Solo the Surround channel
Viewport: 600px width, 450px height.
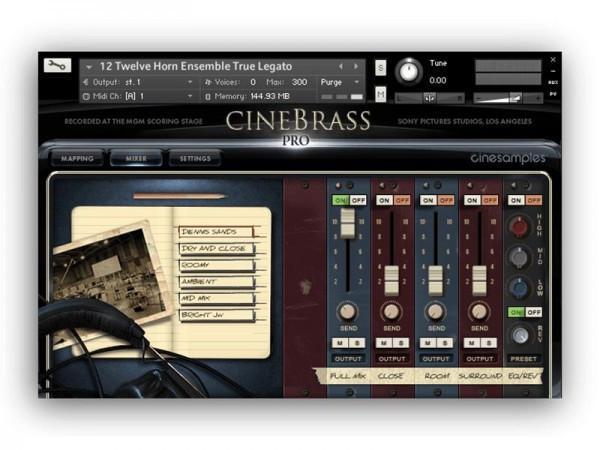pos(489,343)
